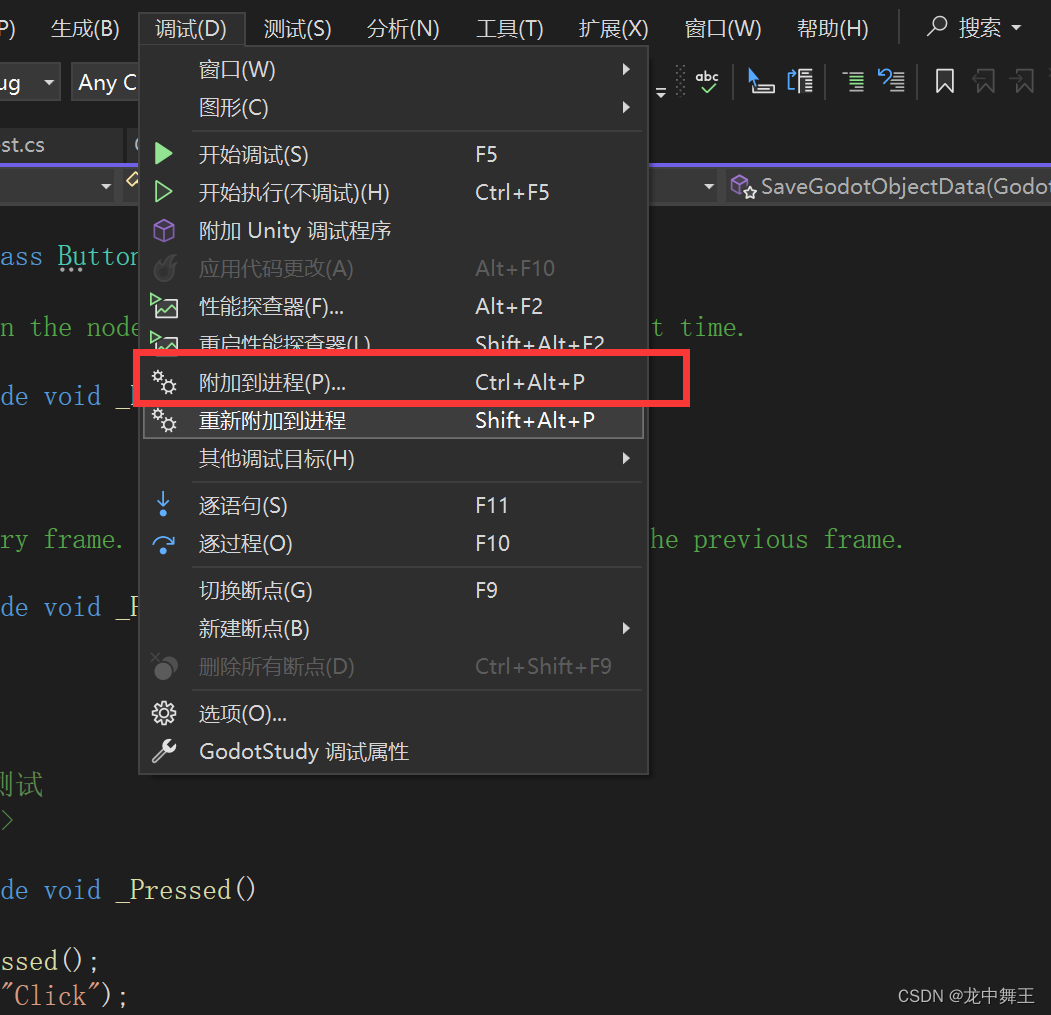1051x1015 pixels.
Task: Open the Any CPU platform dropdown
Action: (x=105, y=82)
